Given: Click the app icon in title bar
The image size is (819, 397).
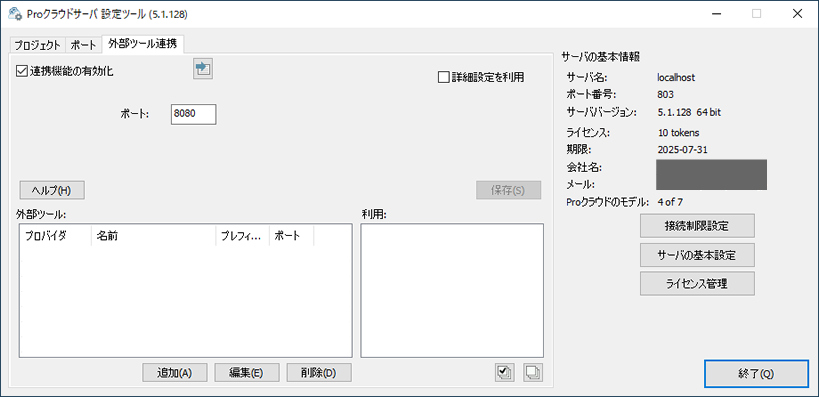Looking at the screenshot, I should (15, 14).
